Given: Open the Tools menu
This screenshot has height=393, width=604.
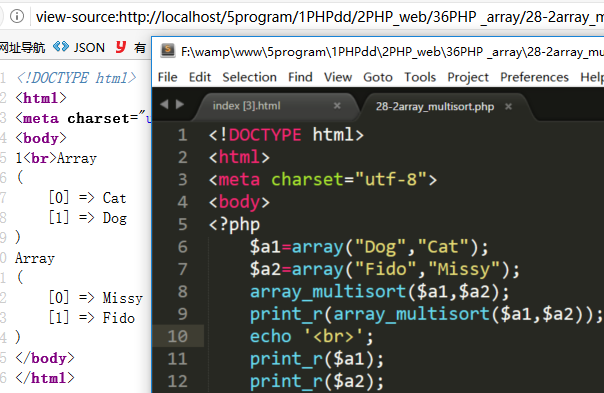Looking at the screenshot, I should point(420,77).
